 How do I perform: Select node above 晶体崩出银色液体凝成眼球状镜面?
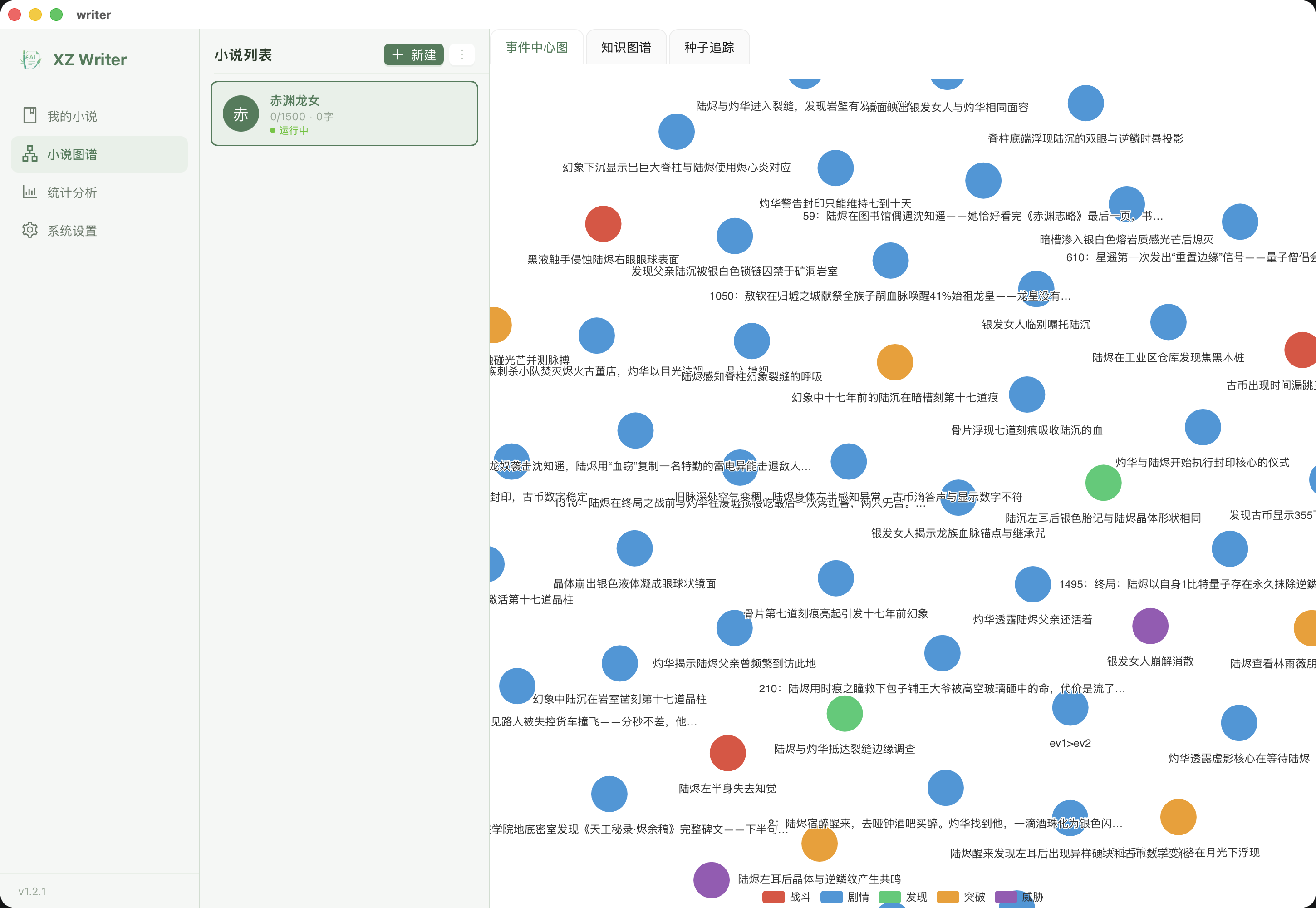[634, 548]
